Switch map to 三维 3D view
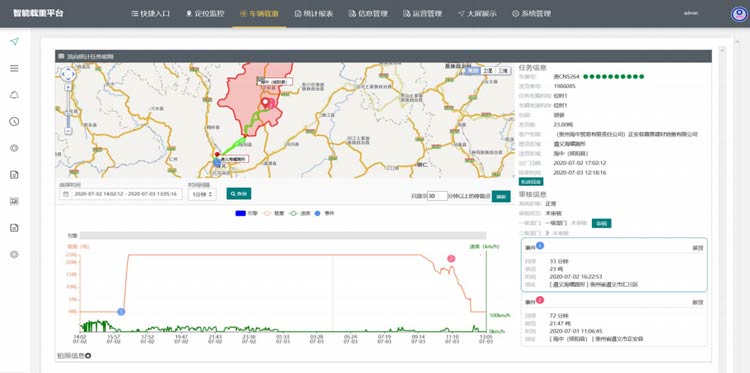The height and width of the screenshot is (373, 750). [x=502, y=70]
